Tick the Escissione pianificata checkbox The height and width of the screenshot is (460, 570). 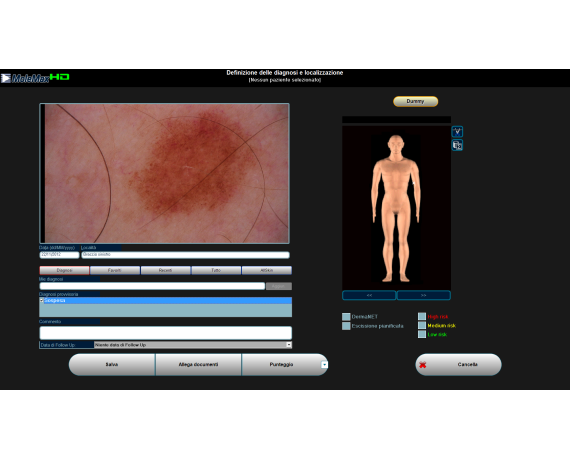tap(346, 326)
